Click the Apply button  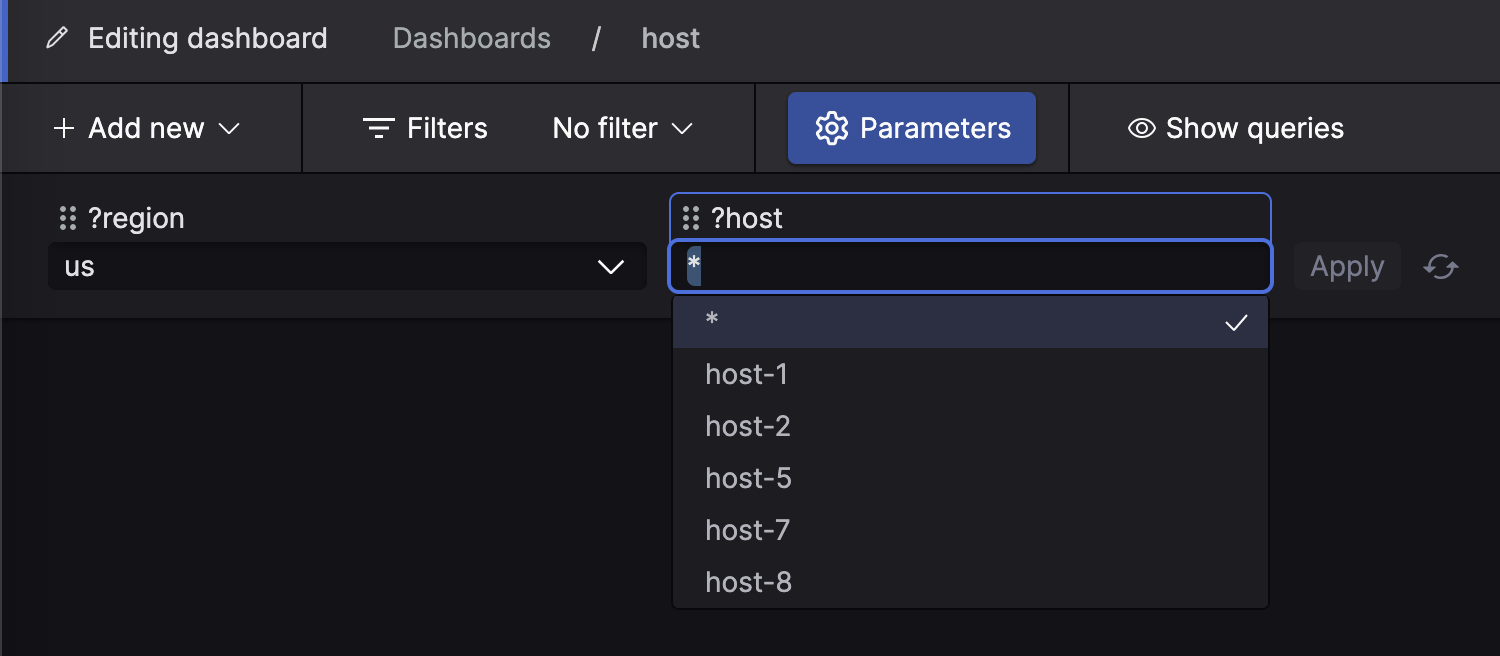[x=1346, y=266]
